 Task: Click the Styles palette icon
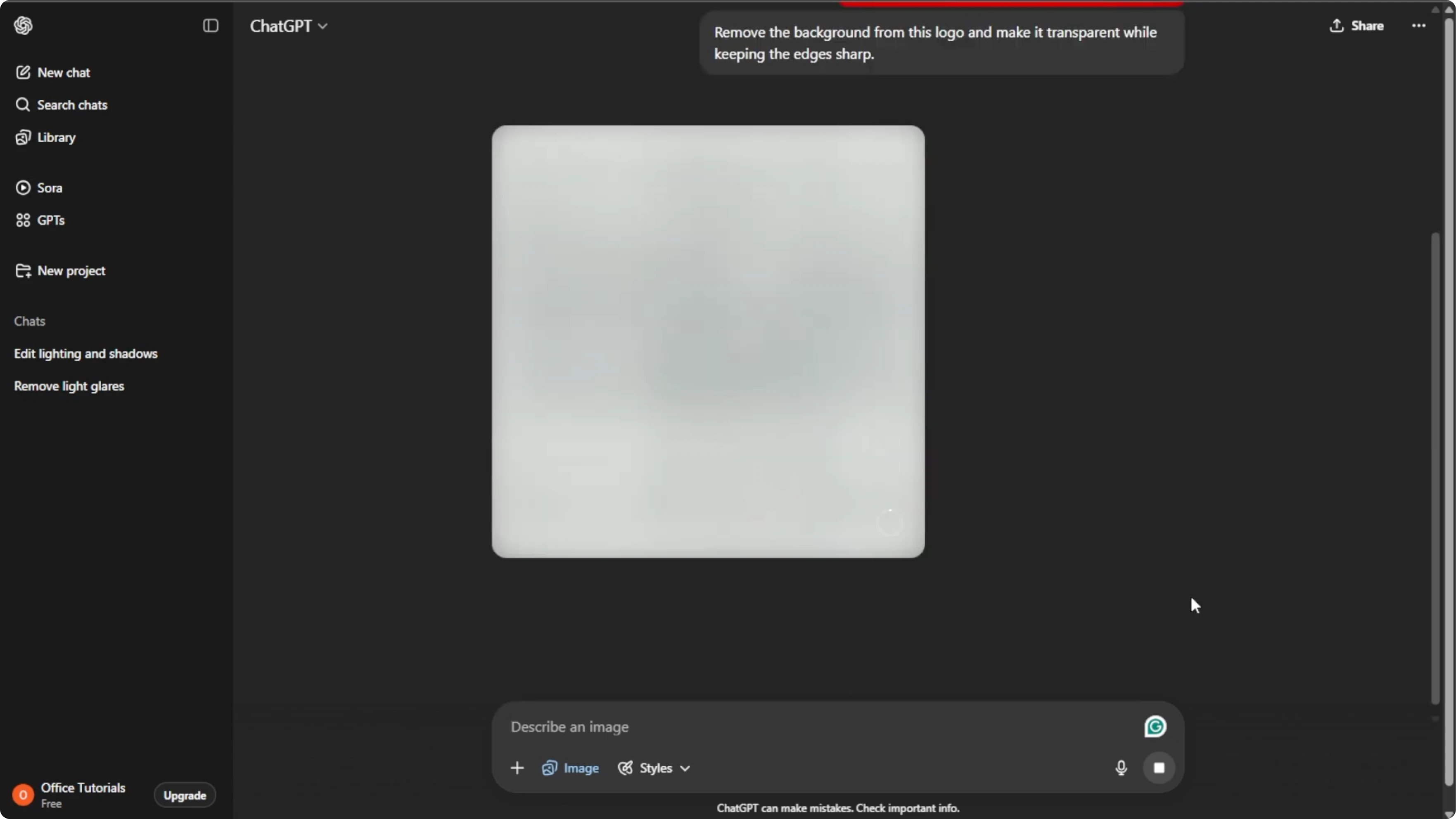tap(625, 767)
